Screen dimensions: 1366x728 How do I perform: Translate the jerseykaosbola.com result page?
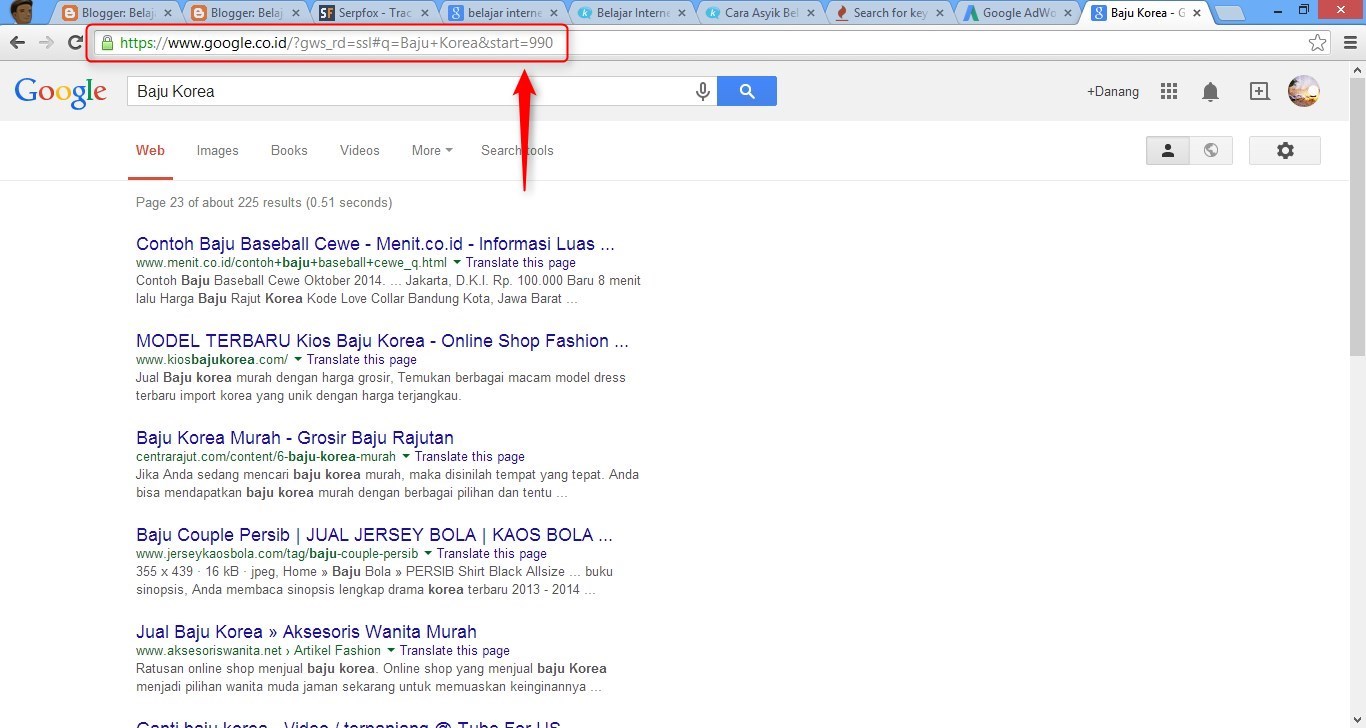(x=492, y=553)
